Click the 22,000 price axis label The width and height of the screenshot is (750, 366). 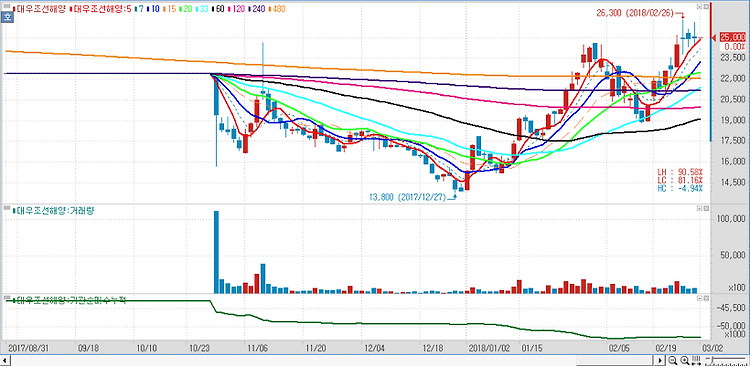tap(732, 78)
